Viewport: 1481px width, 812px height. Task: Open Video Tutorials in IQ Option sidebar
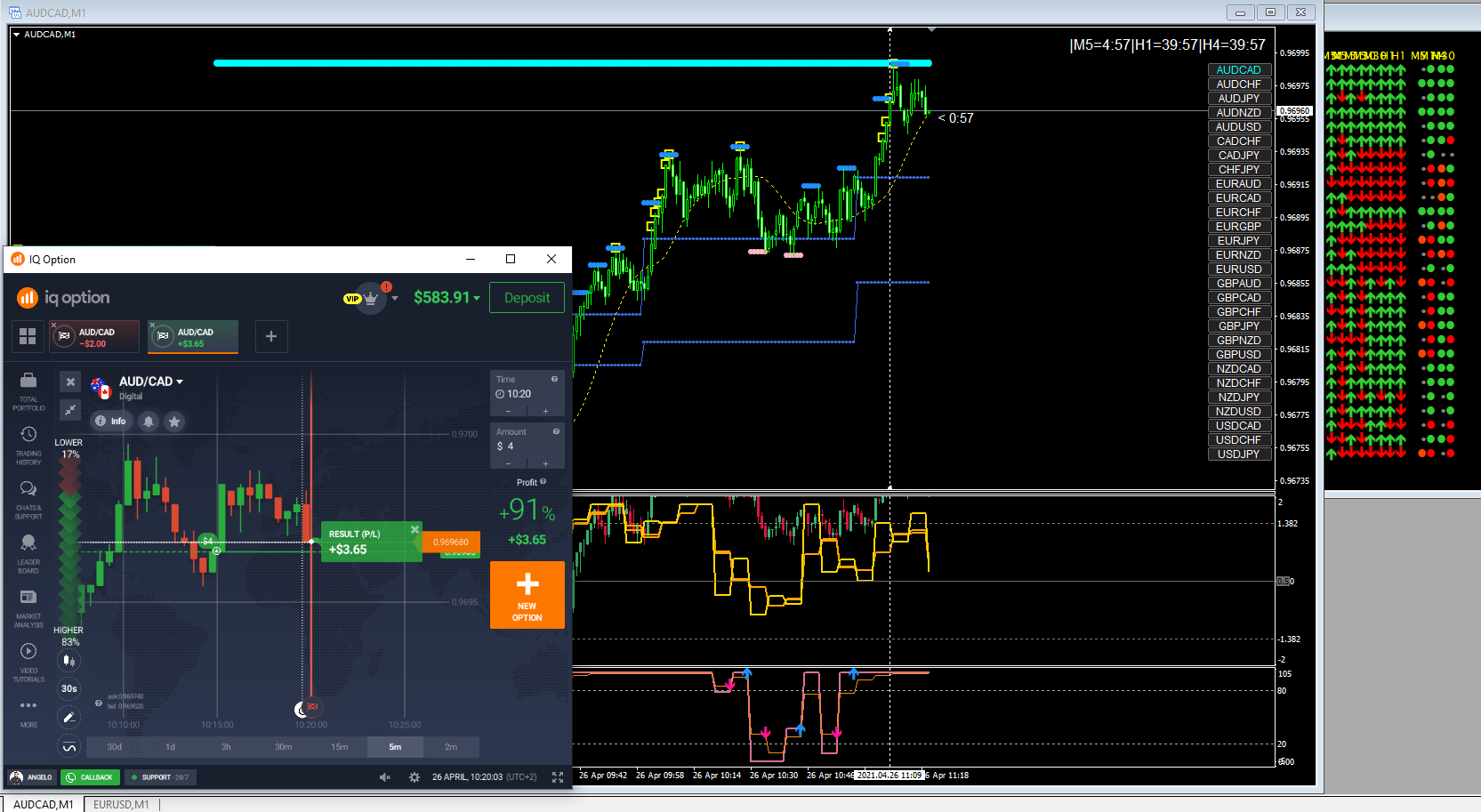28,663
